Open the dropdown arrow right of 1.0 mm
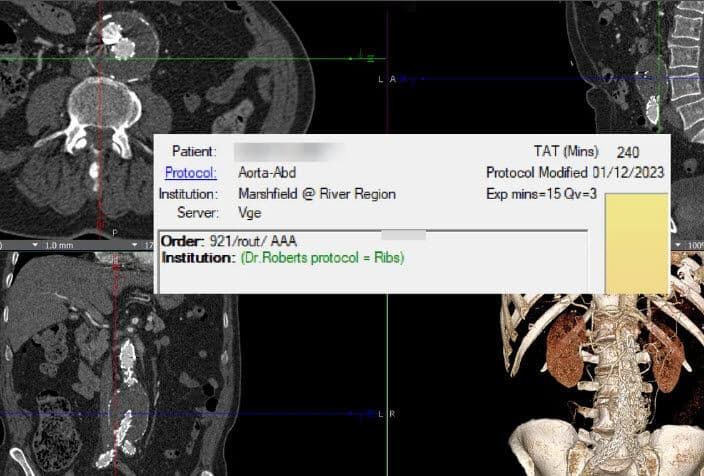The width and height of the screenshot is (704, 476). [x=134, y=245]
